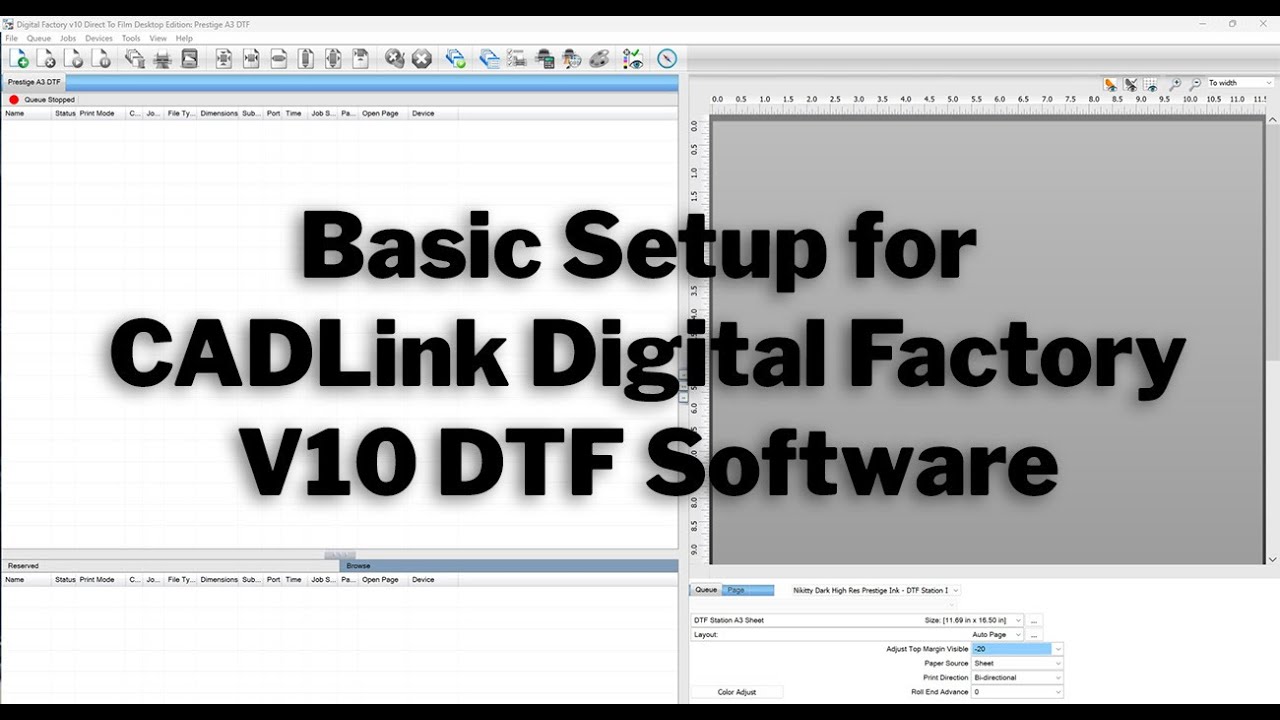
Task: Zoom out with the magnifier minus icon
Action: (x=1194, y=84)
